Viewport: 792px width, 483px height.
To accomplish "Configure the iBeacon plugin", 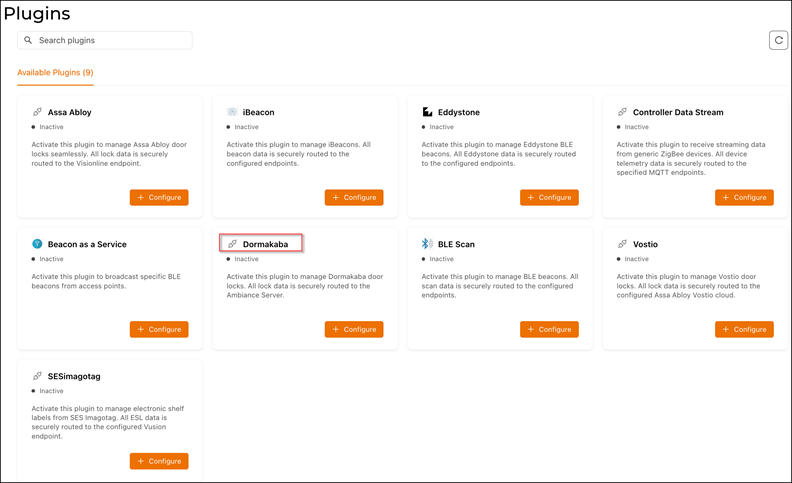I will click(354, 198).
